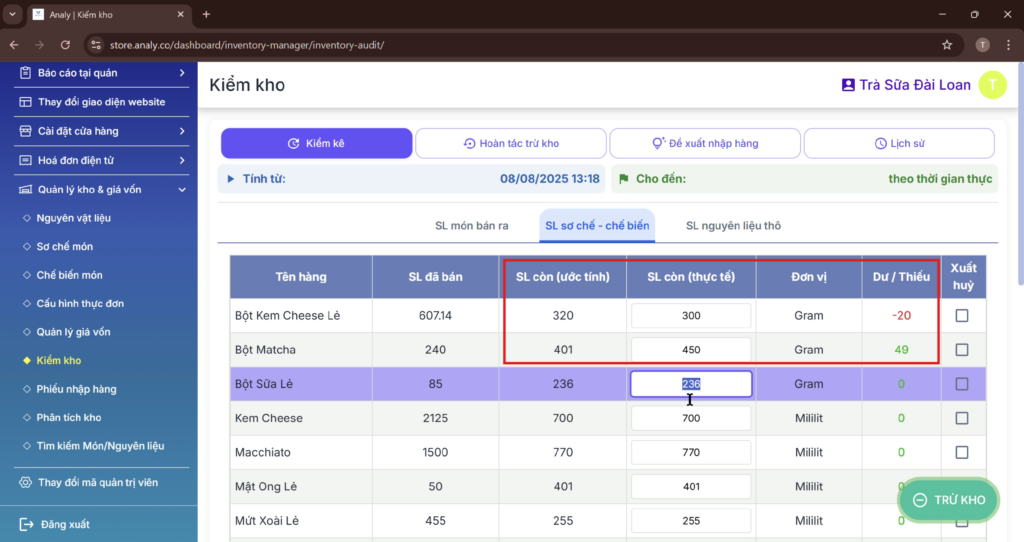The width and height of the screenshot is (1024, 542).
Task: Tick Xuất huỷ checkbox for Kem Cheese
Action: coord(962,418)
